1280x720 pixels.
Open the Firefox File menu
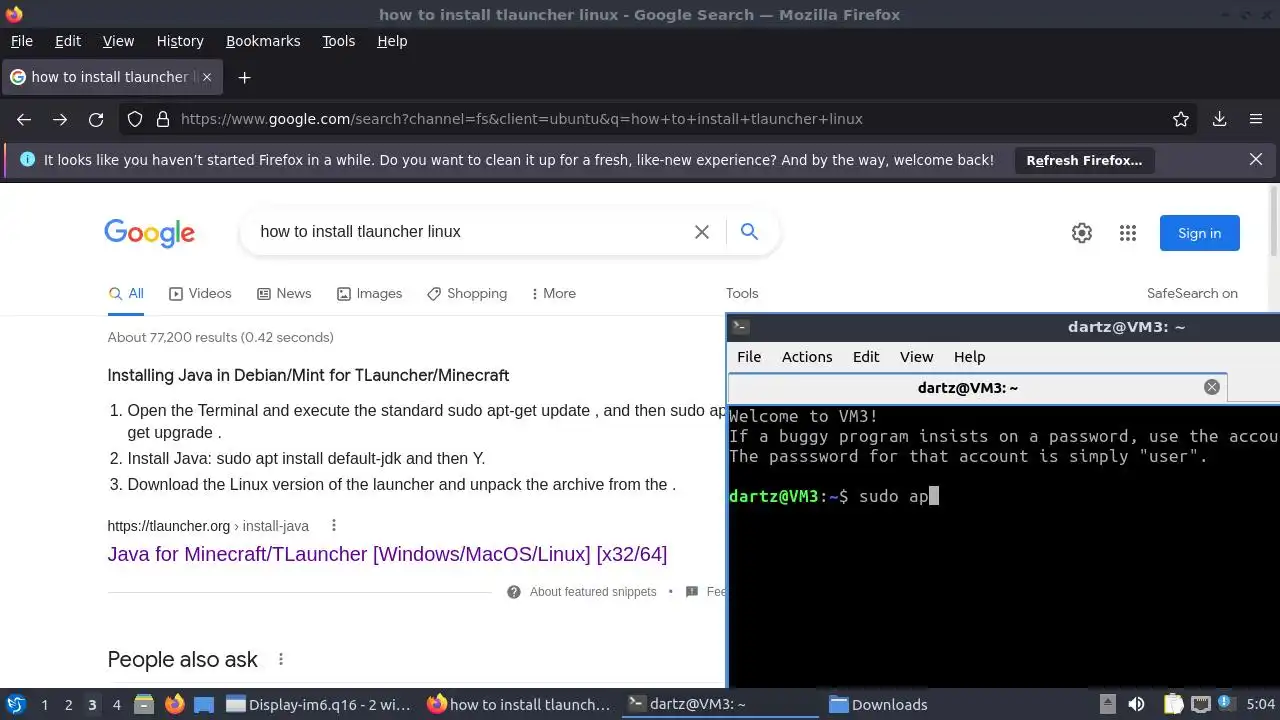point(22,41)
